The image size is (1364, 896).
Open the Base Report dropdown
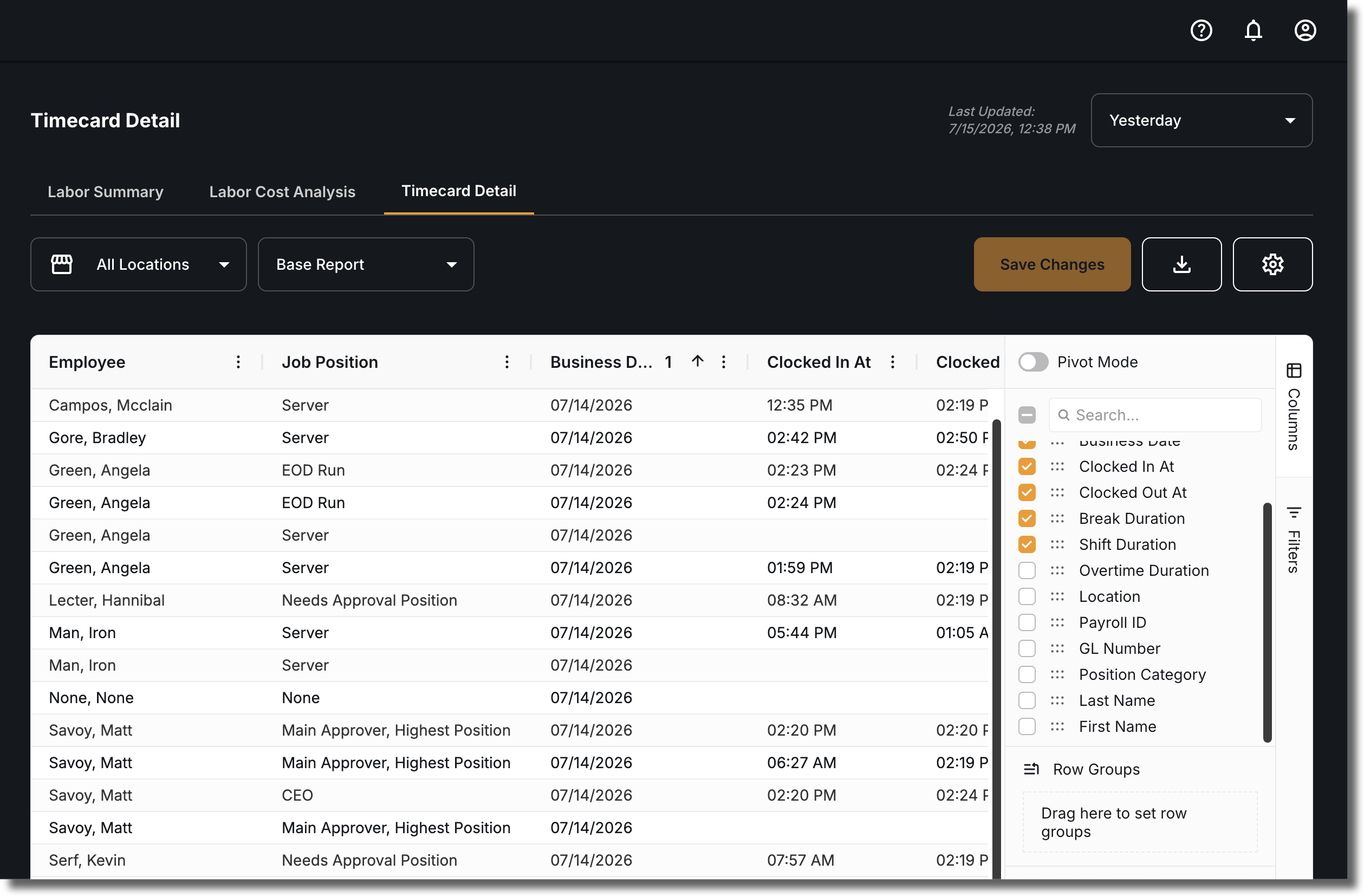coord(366,264)
